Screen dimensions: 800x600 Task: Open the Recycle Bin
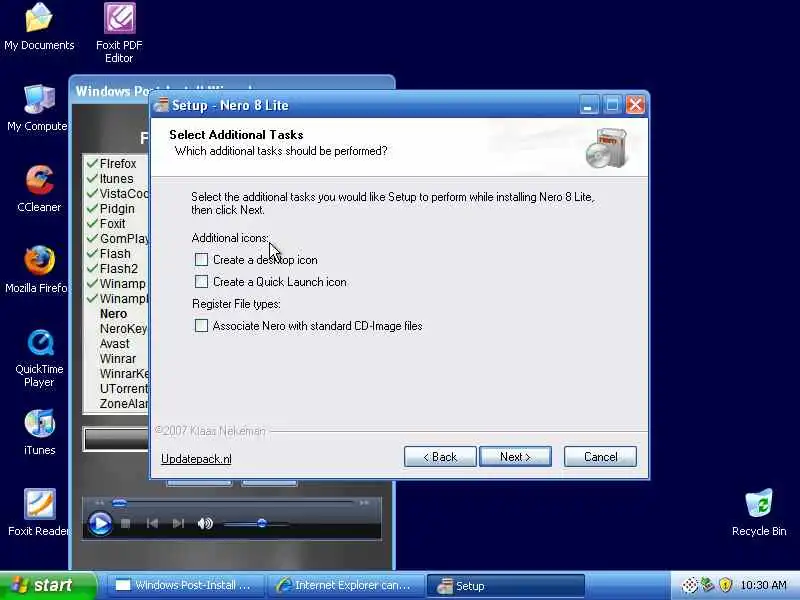[759, 512]
